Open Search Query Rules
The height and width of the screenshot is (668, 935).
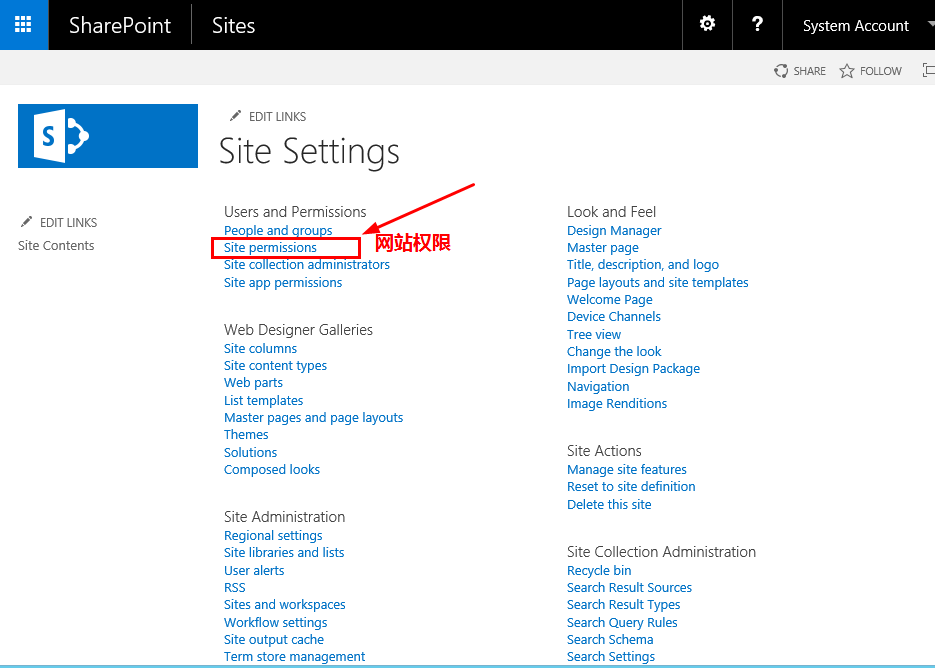coord(622,623)
